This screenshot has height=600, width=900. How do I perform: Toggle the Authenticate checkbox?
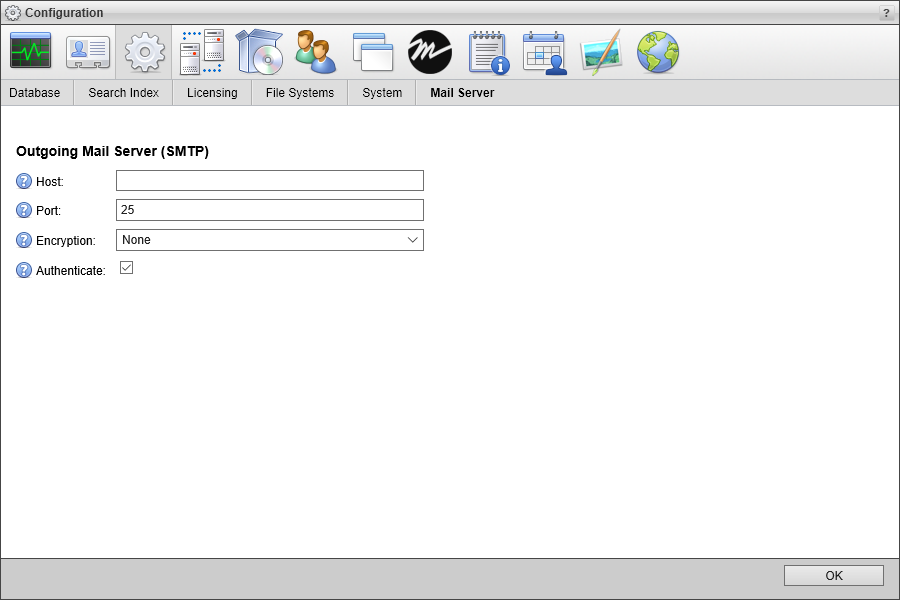pos(126,268)
